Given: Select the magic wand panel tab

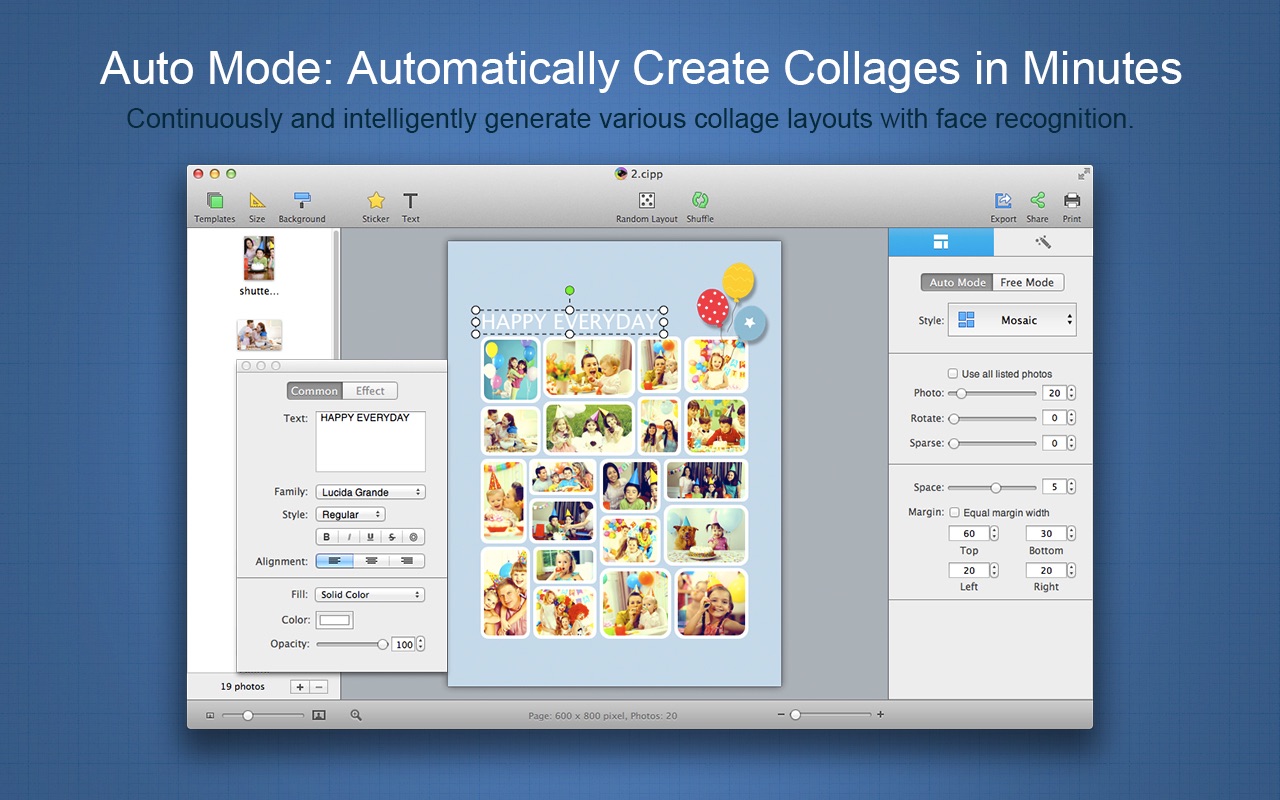Looking at the screenshot, I should [x=1042, y=242].
